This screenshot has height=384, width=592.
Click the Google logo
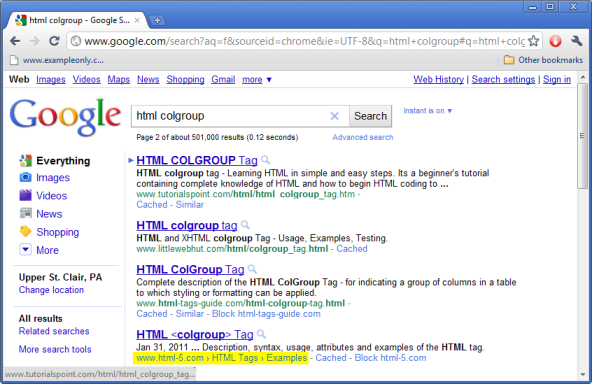point(65,116)
